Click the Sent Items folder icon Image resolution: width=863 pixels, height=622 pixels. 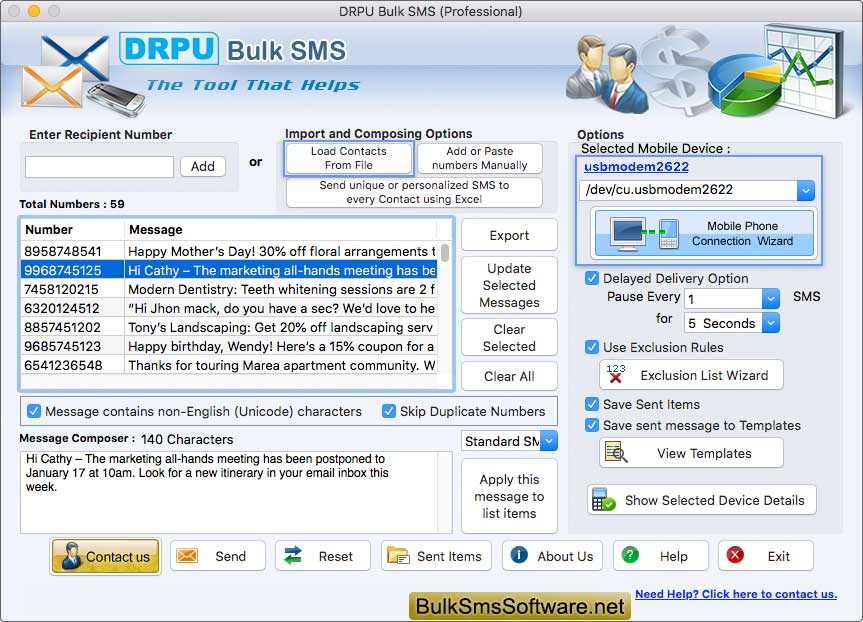[397, 556]
